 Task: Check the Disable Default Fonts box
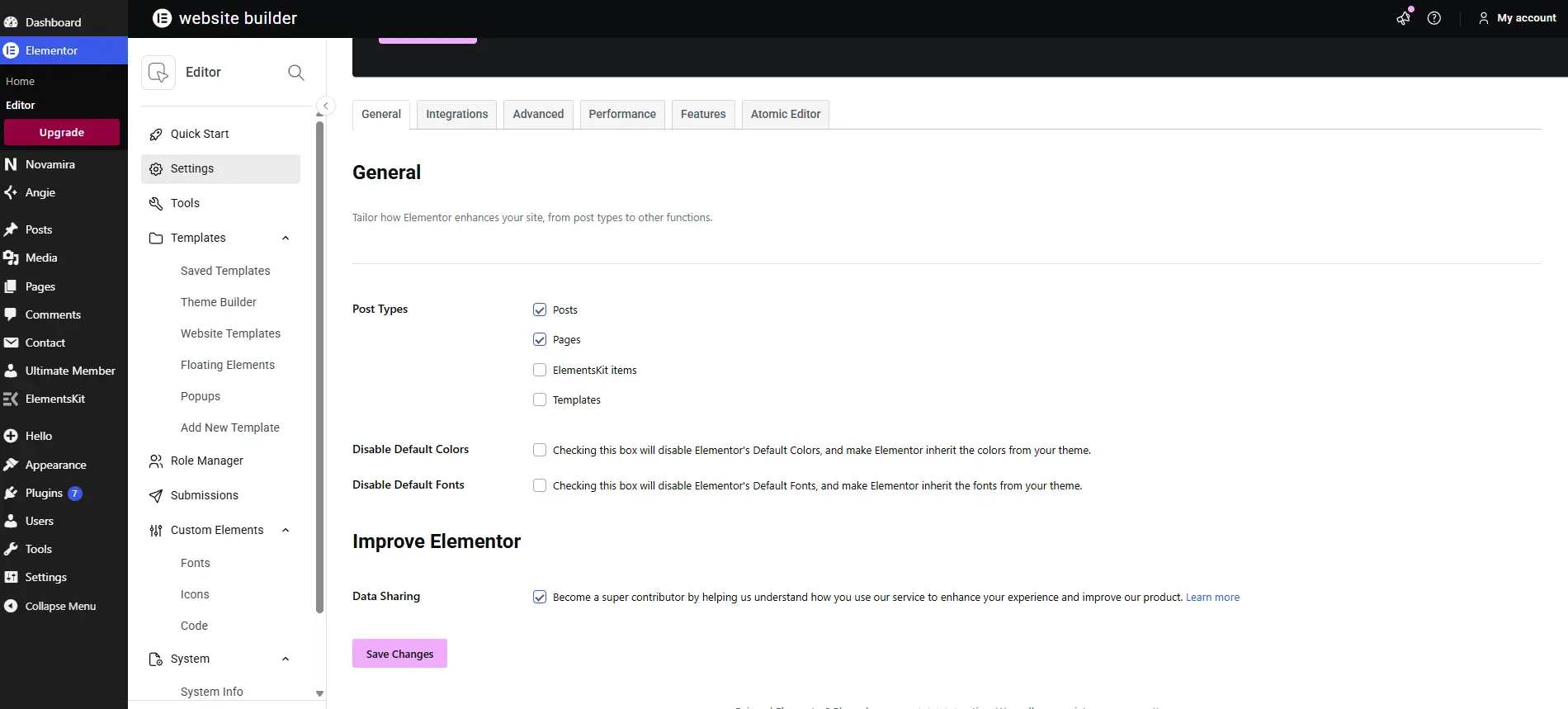[x=540, y=485]
